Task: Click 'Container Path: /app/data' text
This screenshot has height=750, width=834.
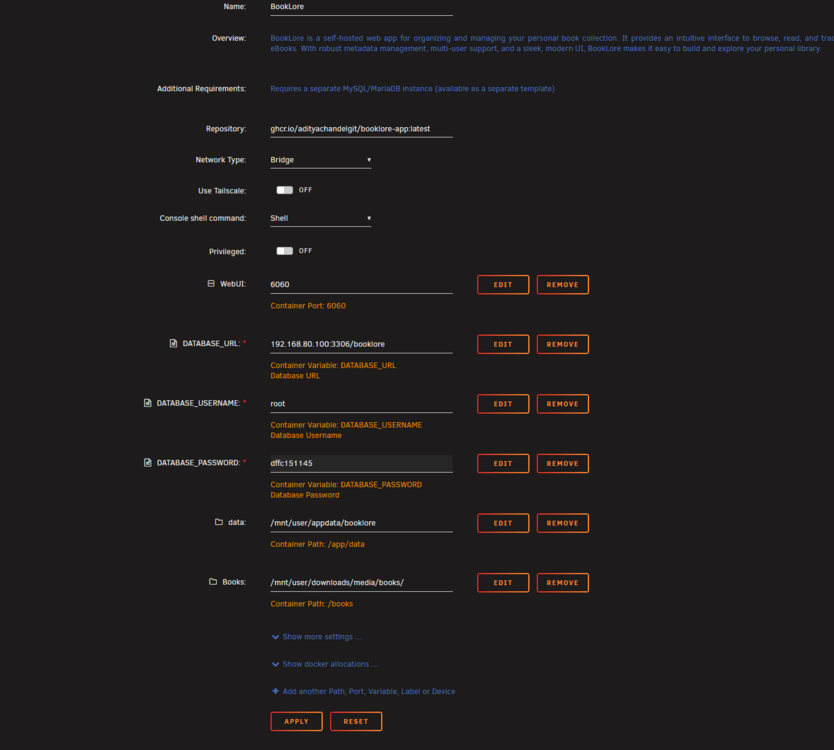Action: (x=318, y=544)
